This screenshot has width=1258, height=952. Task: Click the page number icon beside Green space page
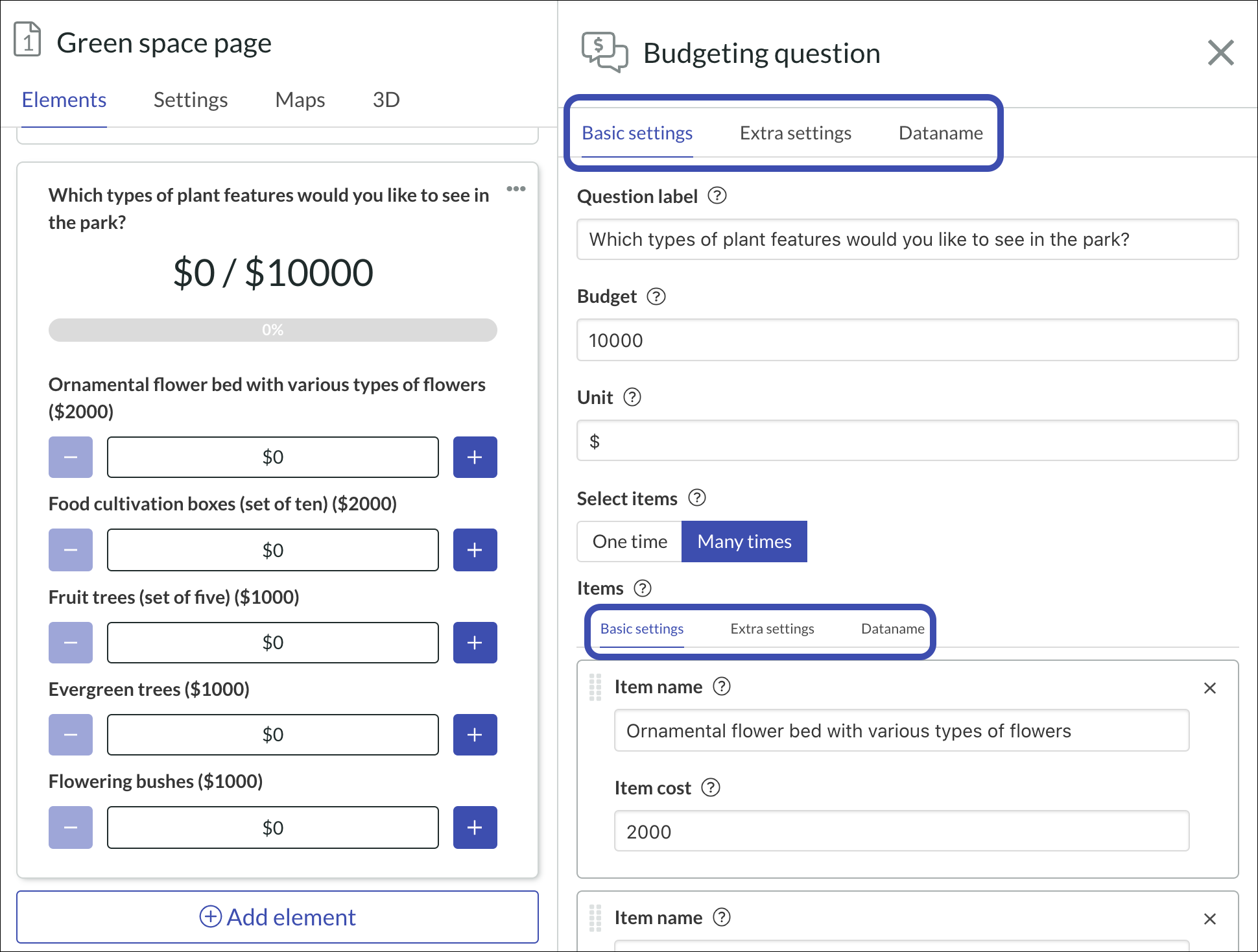27,39
